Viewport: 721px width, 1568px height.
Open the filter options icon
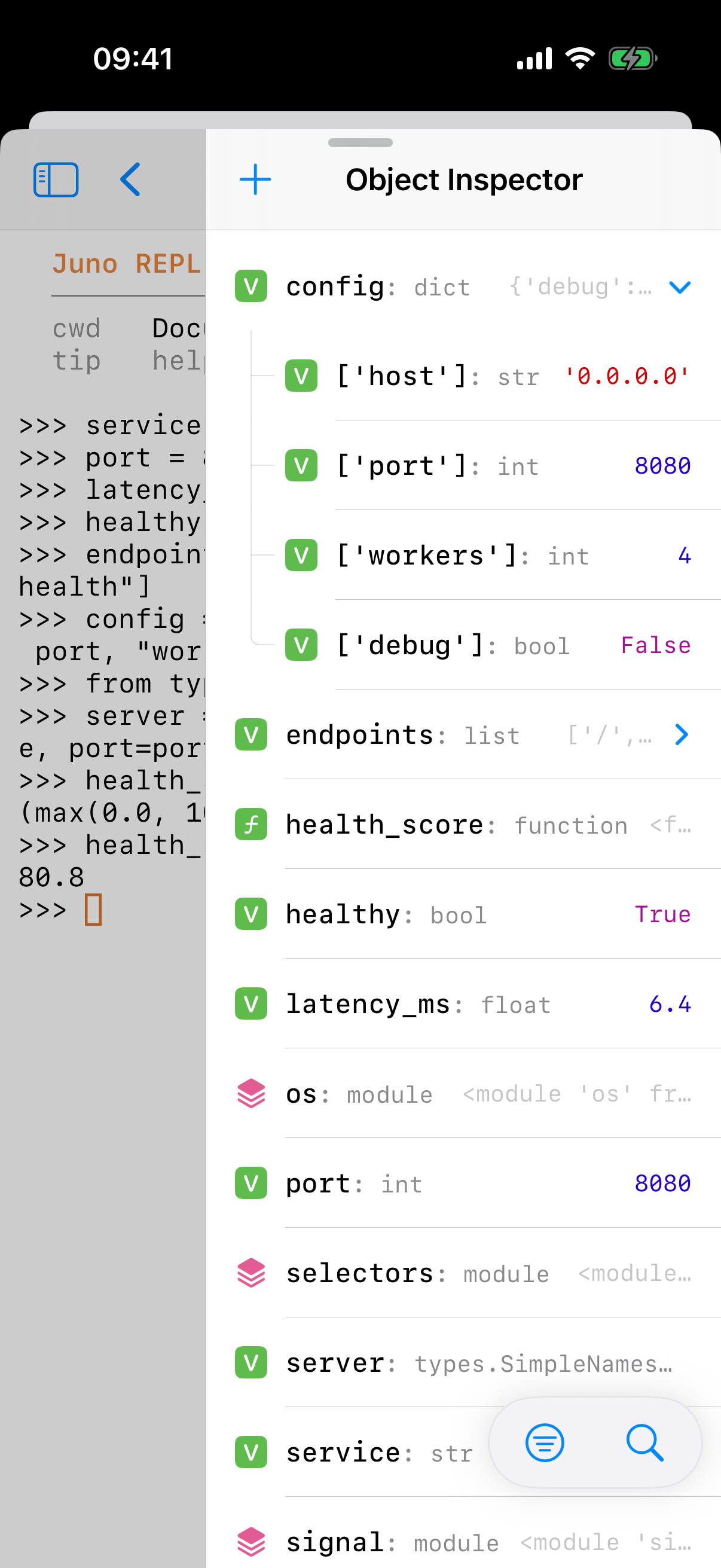545,1442
